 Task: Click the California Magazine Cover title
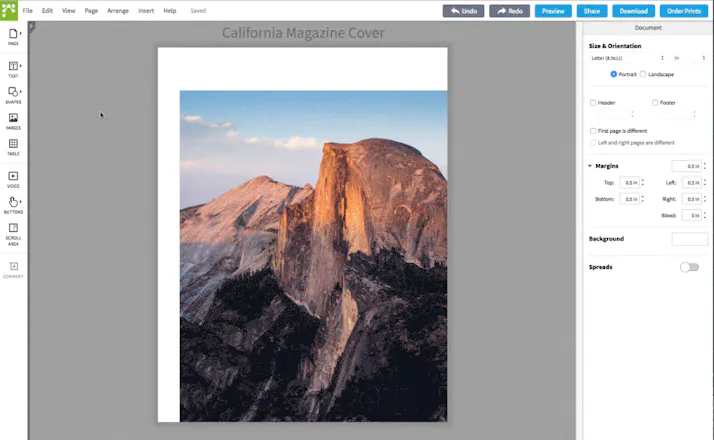click(x=303, y=33)
